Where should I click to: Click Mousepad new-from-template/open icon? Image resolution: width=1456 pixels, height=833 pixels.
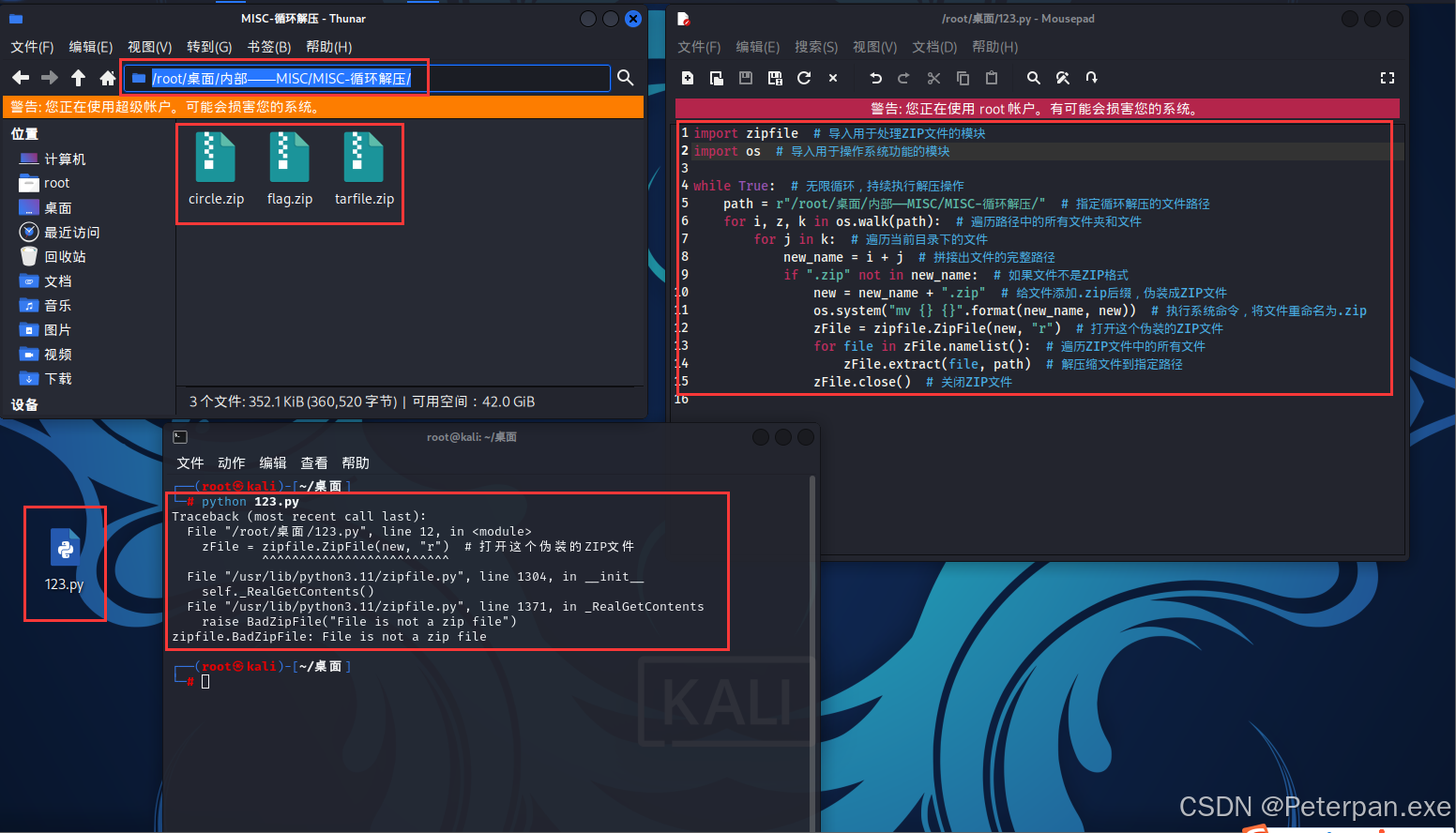[x=717, y=78]
